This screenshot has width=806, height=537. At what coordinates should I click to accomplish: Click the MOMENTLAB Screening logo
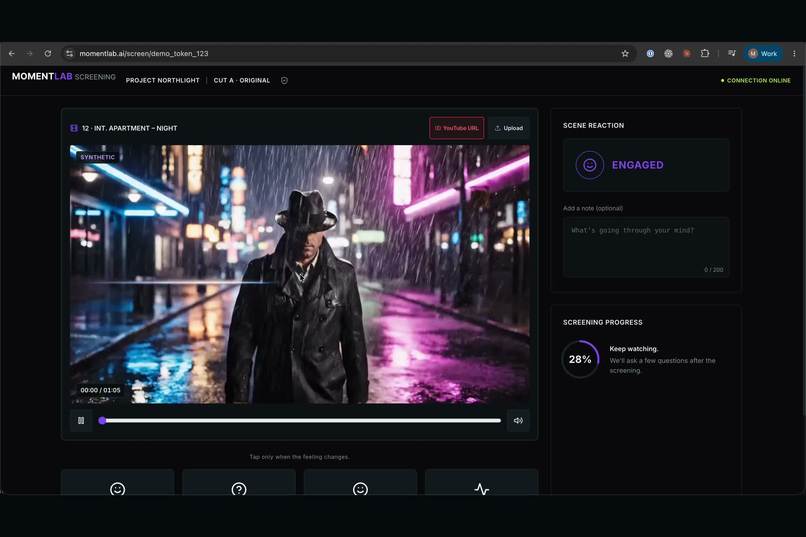63,77
